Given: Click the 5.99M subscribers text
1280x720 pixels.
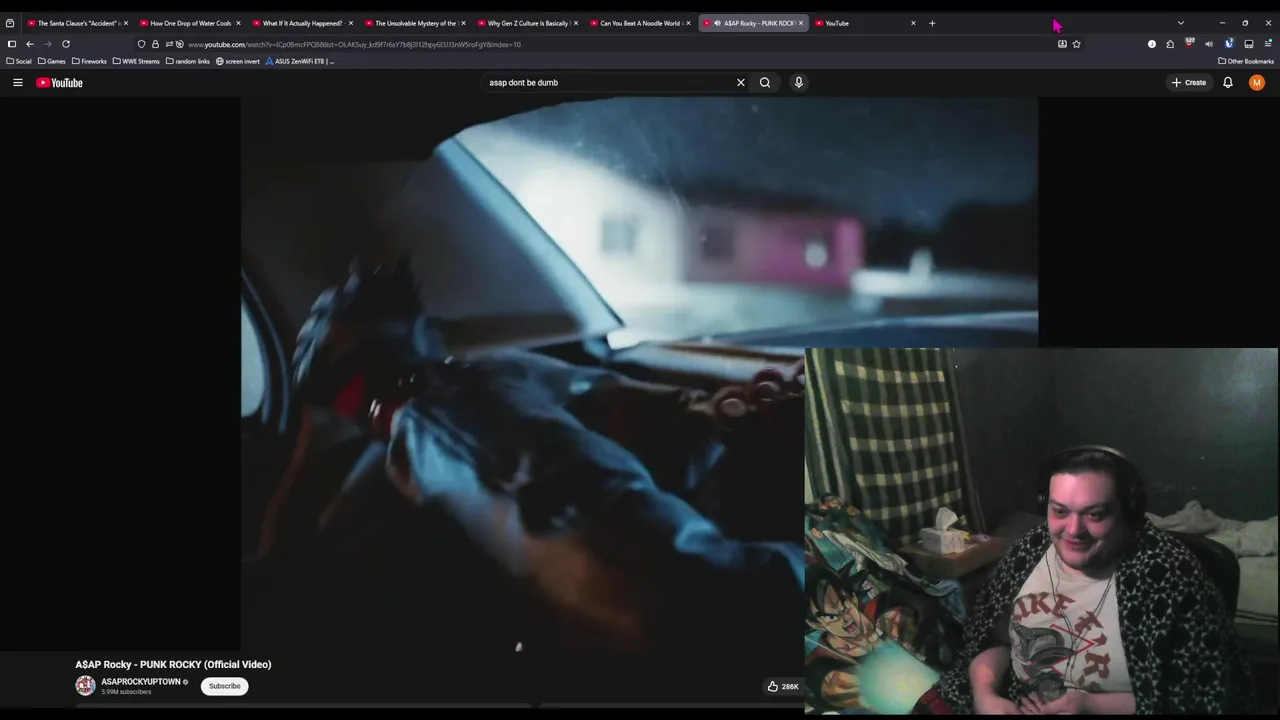Looking at the screenshot, I should [x=126, y=692].
